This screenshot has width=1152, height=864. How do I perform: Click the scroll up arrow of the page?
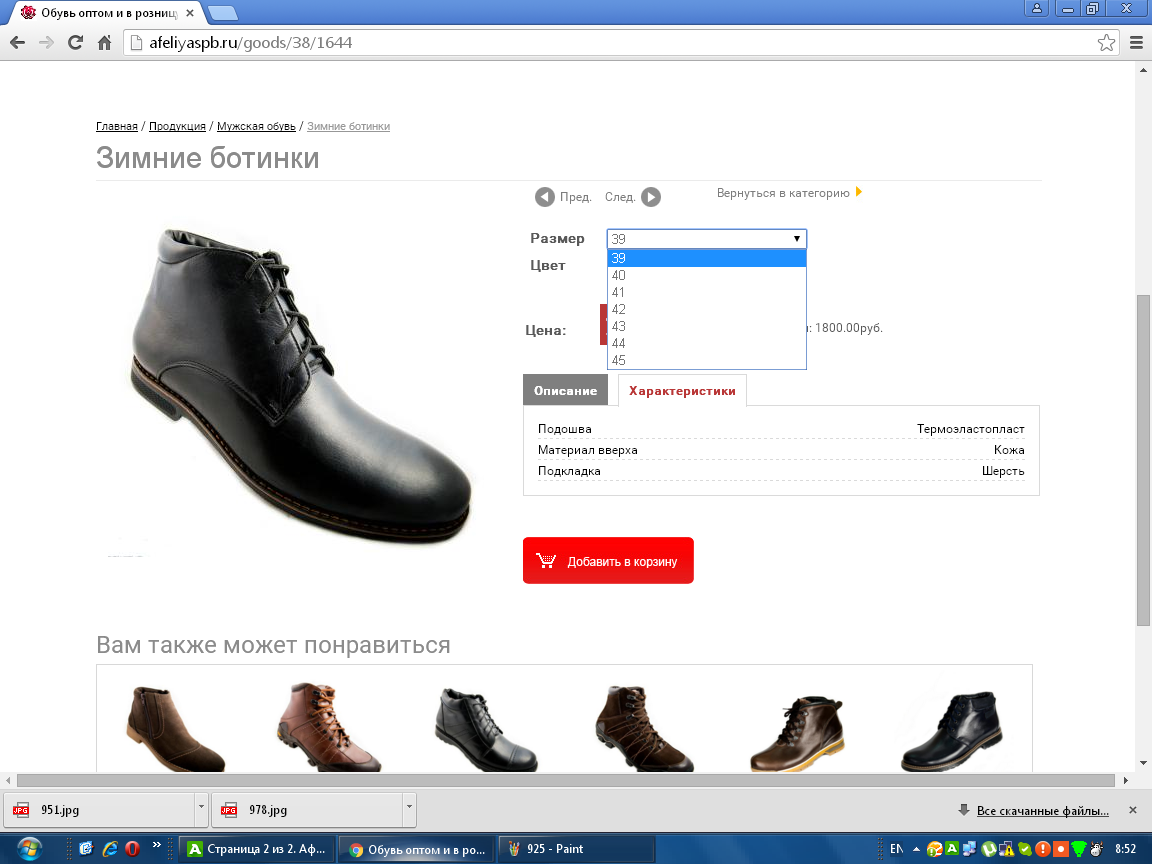(x=1143, y=71)
